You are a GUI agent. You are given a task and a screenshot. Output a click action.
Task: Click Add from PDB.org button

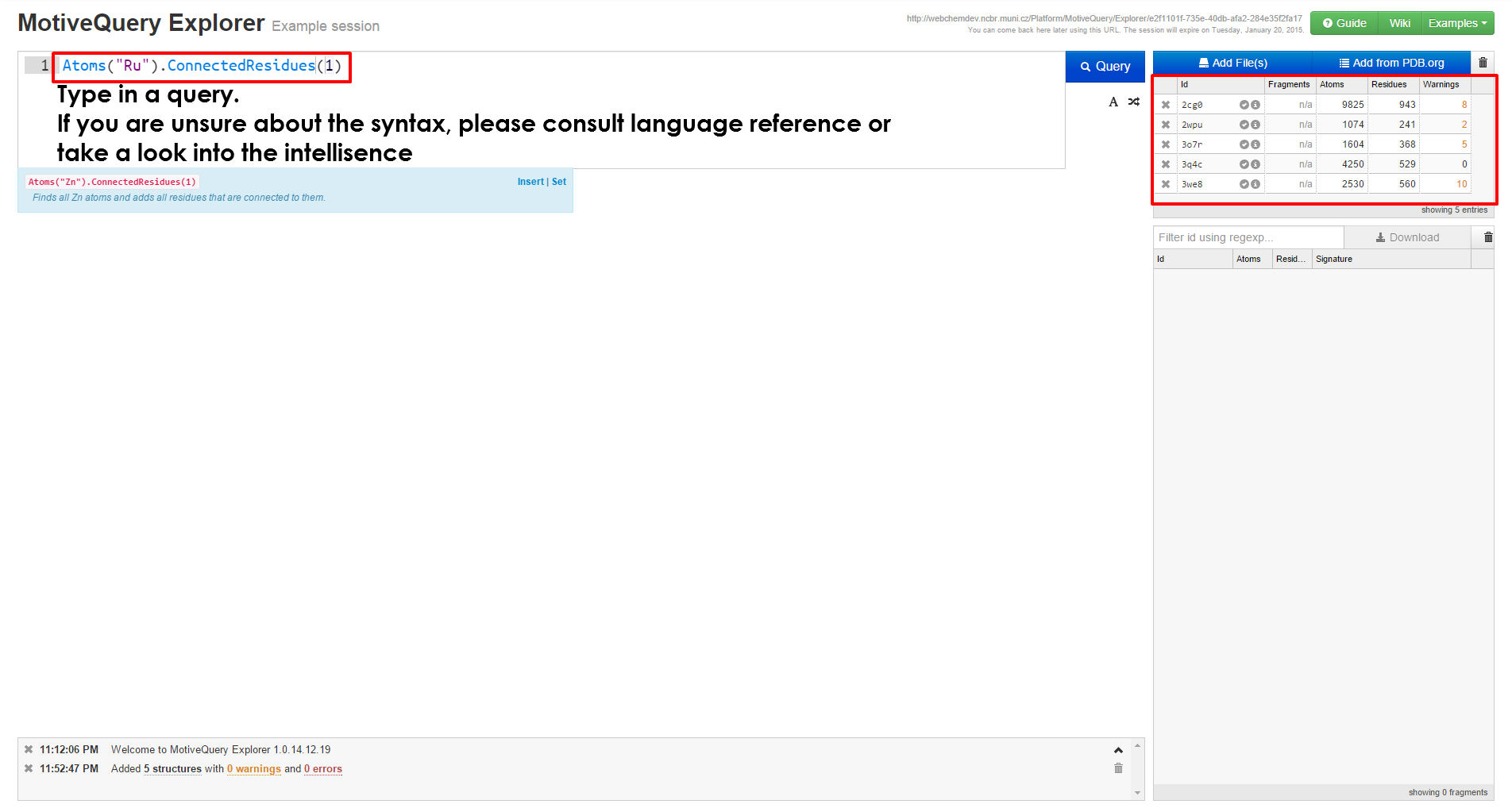(x=1391, y=63)
